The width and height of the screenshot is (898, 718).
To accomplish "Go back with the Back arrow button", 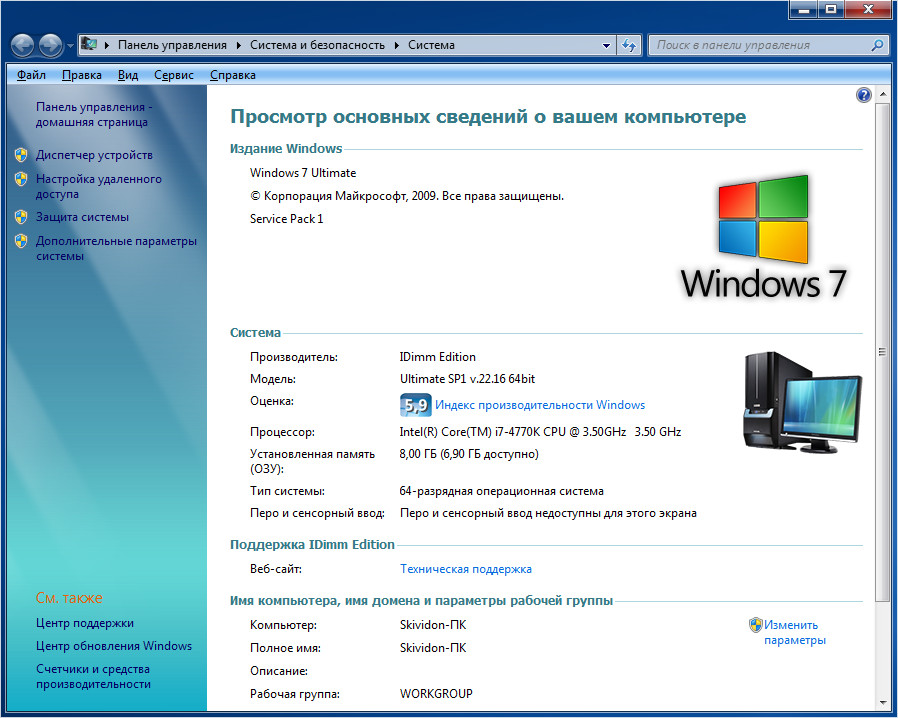I will click(x=23, y=45).
